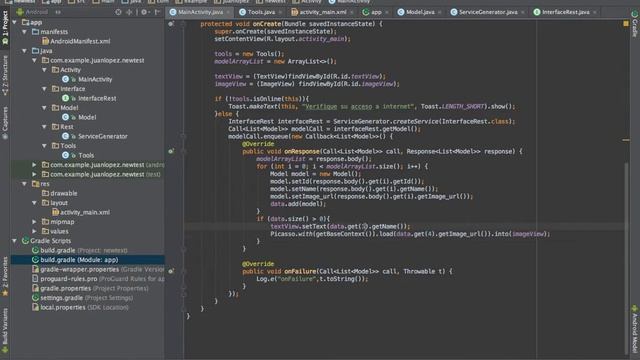Open the Project panel settings gear
Image resolution: width=640 pixels, height=360 pixels.
pyautogui.click(x=144, y=12)
